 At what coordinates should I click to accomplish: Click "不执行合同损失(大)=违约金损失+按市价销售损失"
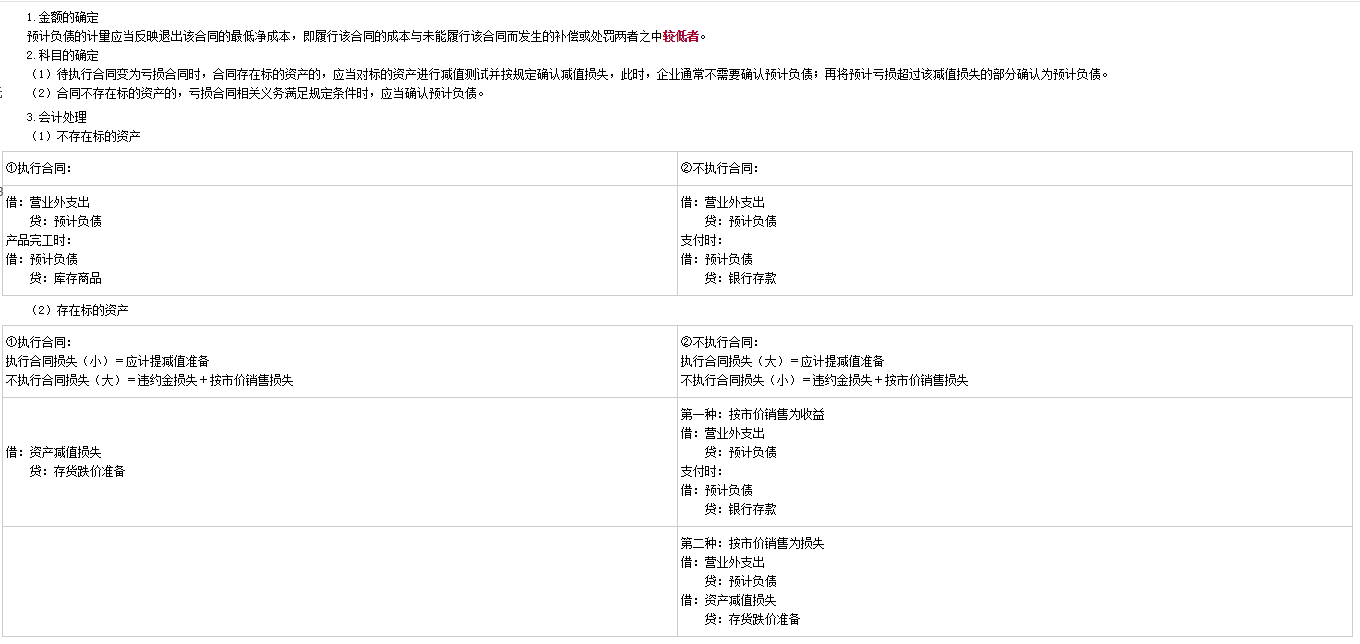coord(149,380)
